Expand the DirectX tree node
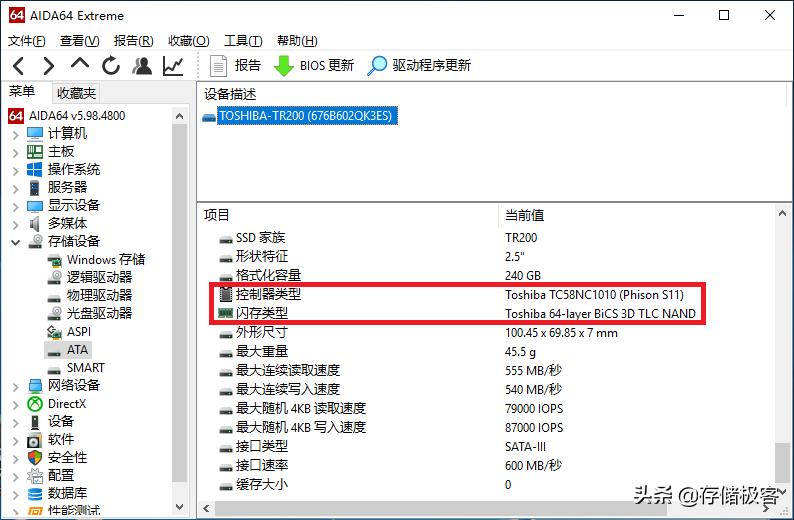 (15, 405)
